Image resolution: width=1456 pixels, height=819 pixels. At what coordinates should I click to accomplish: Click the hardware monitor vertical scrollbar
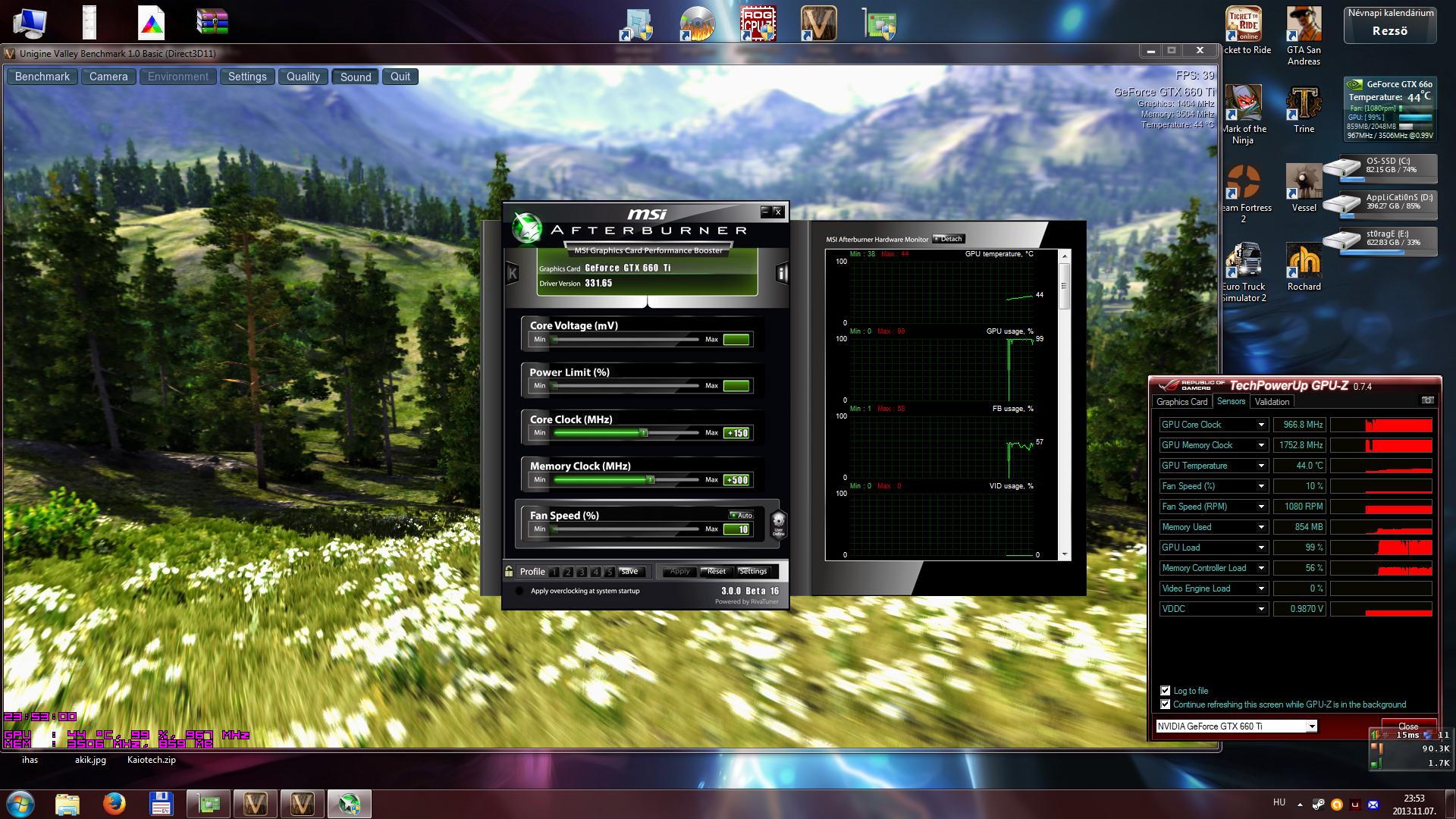coord(1064,404)
